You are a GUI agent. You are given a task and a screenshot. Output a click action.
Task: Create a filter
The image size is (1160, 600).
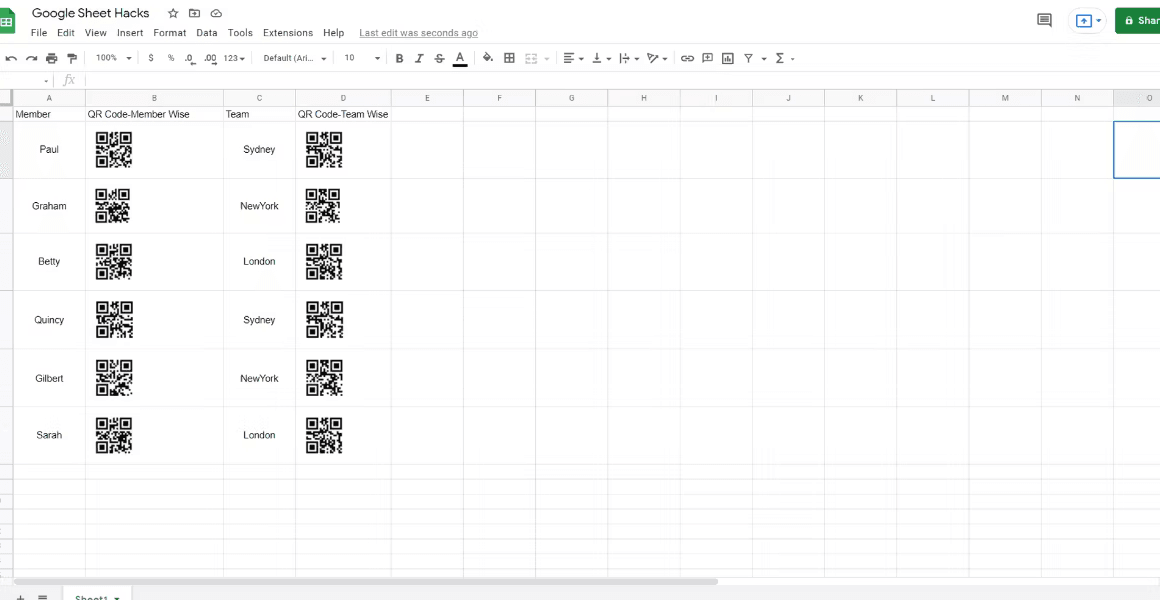point(748,58)
